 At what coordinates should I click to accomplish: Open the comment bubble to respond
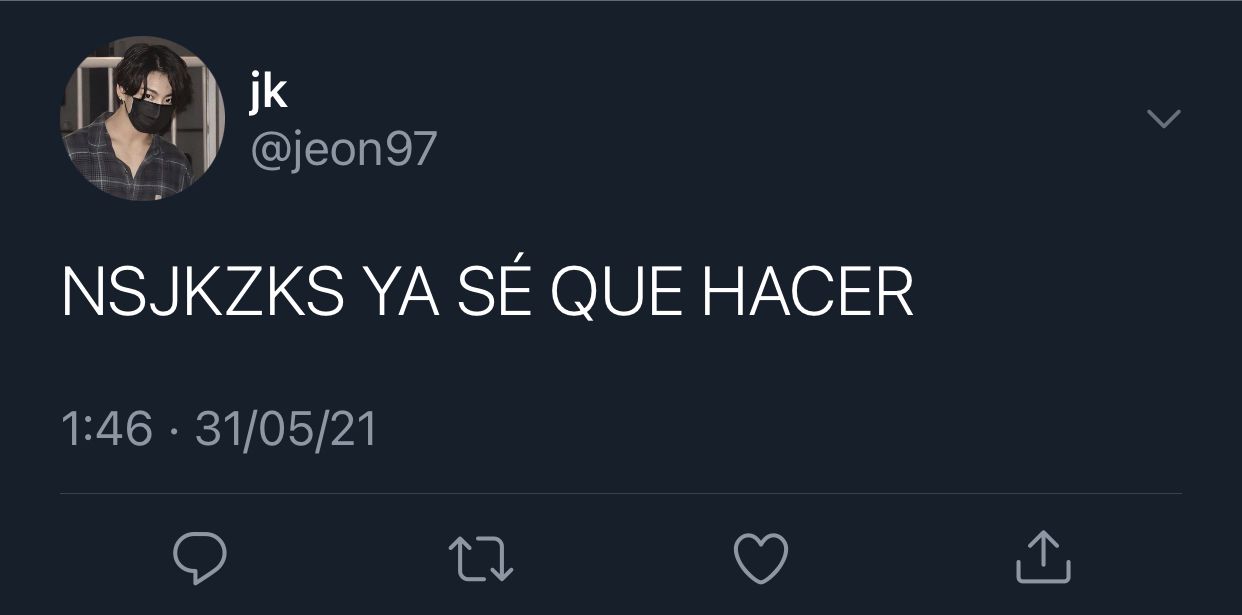pos(200,557)
